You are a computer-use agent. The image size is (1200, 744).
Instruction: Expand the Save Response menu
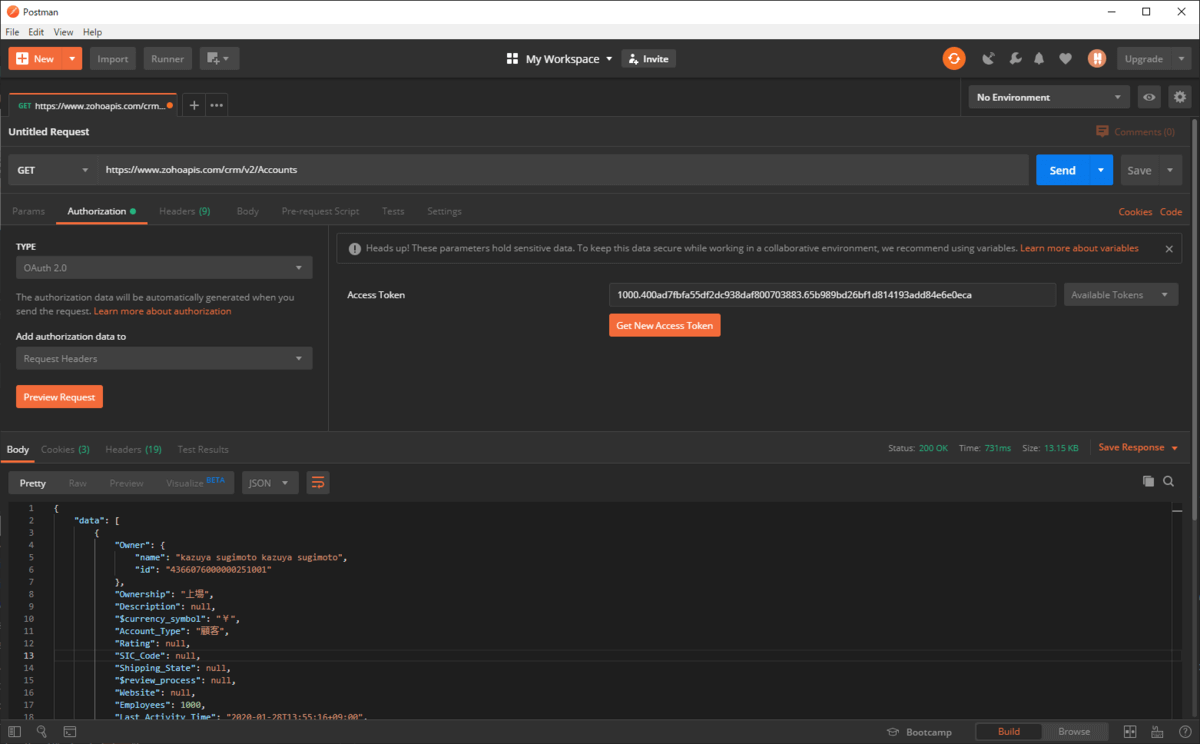(x=1138, y=447)
